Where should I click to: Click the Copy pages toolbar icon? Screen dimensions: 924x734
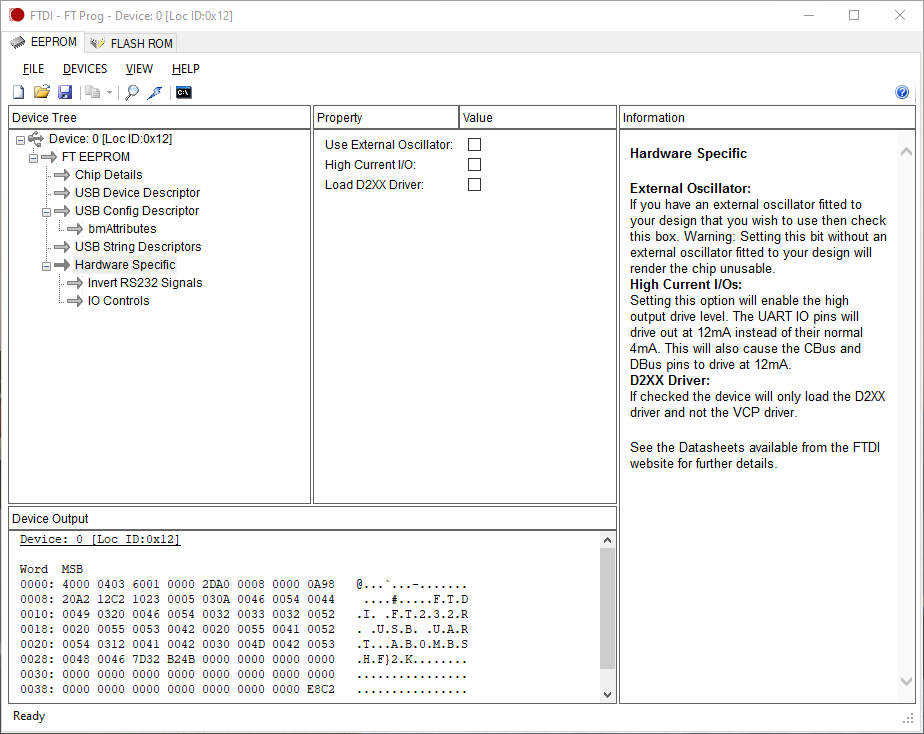[93, 92]
